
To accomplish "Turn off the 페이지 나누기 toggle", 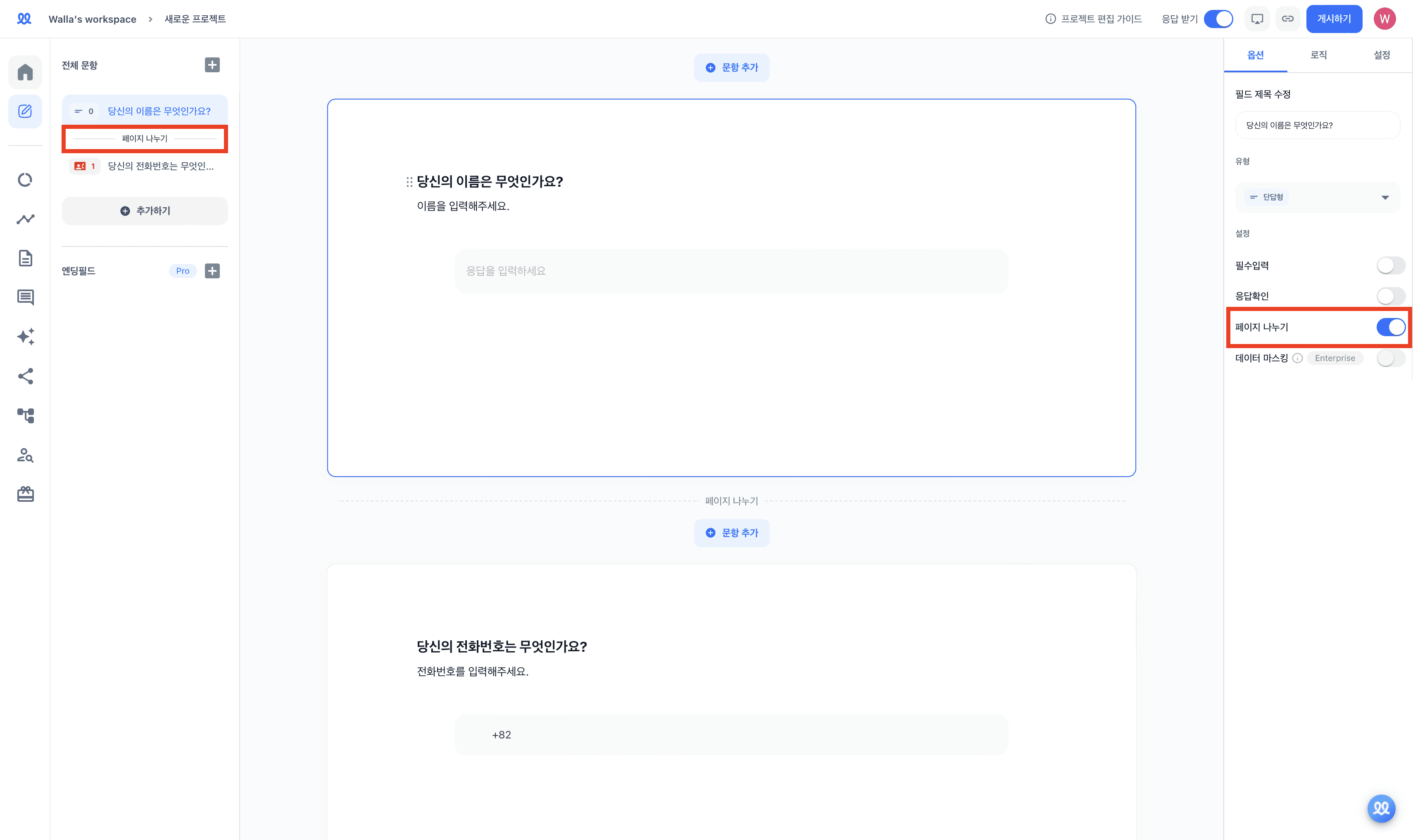I will [x=1390, y=327].
